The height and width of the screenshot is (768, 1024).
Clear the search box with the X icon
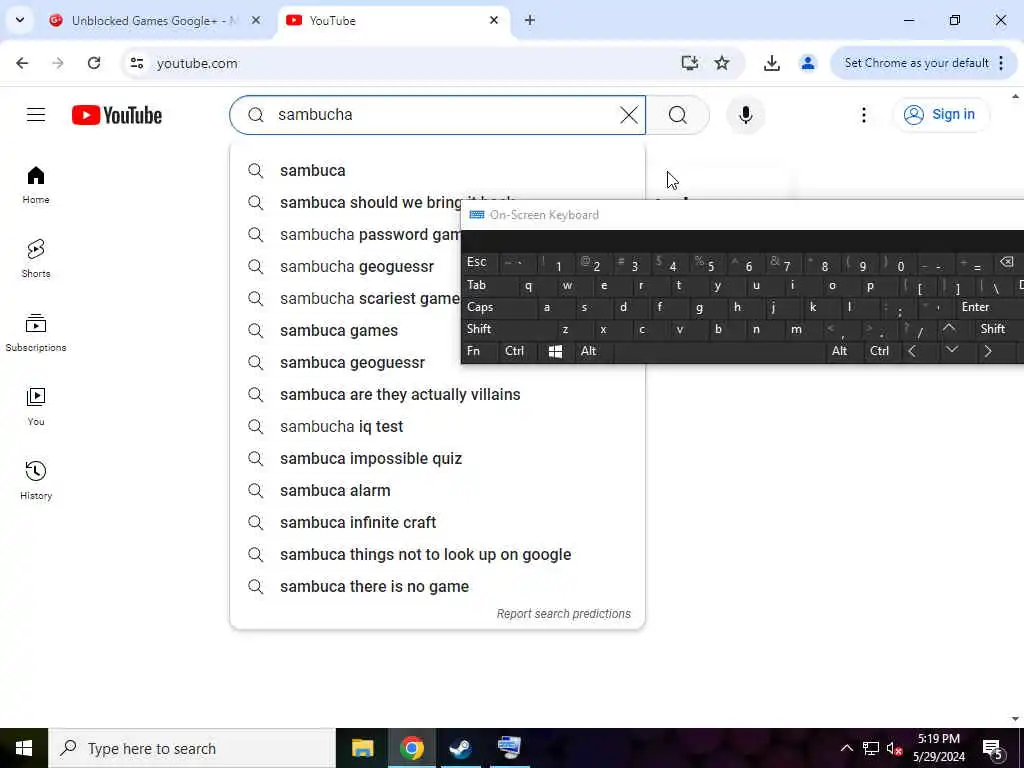(629, 115)
